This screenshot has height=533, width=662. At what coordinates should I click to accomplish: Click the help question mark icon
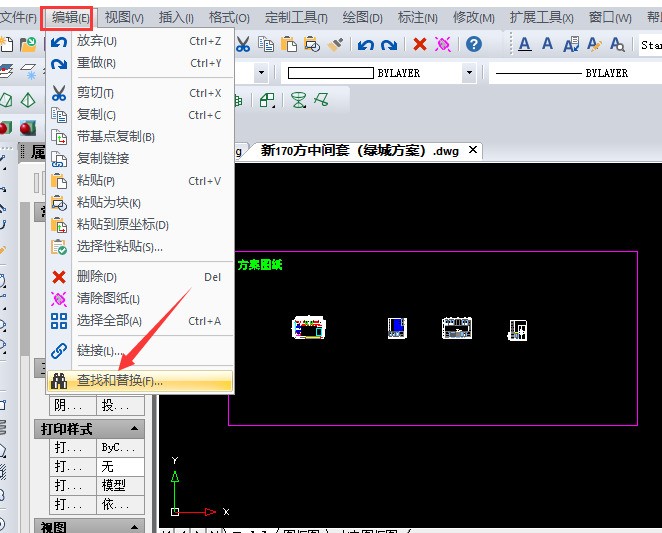(x=474, y=44)
